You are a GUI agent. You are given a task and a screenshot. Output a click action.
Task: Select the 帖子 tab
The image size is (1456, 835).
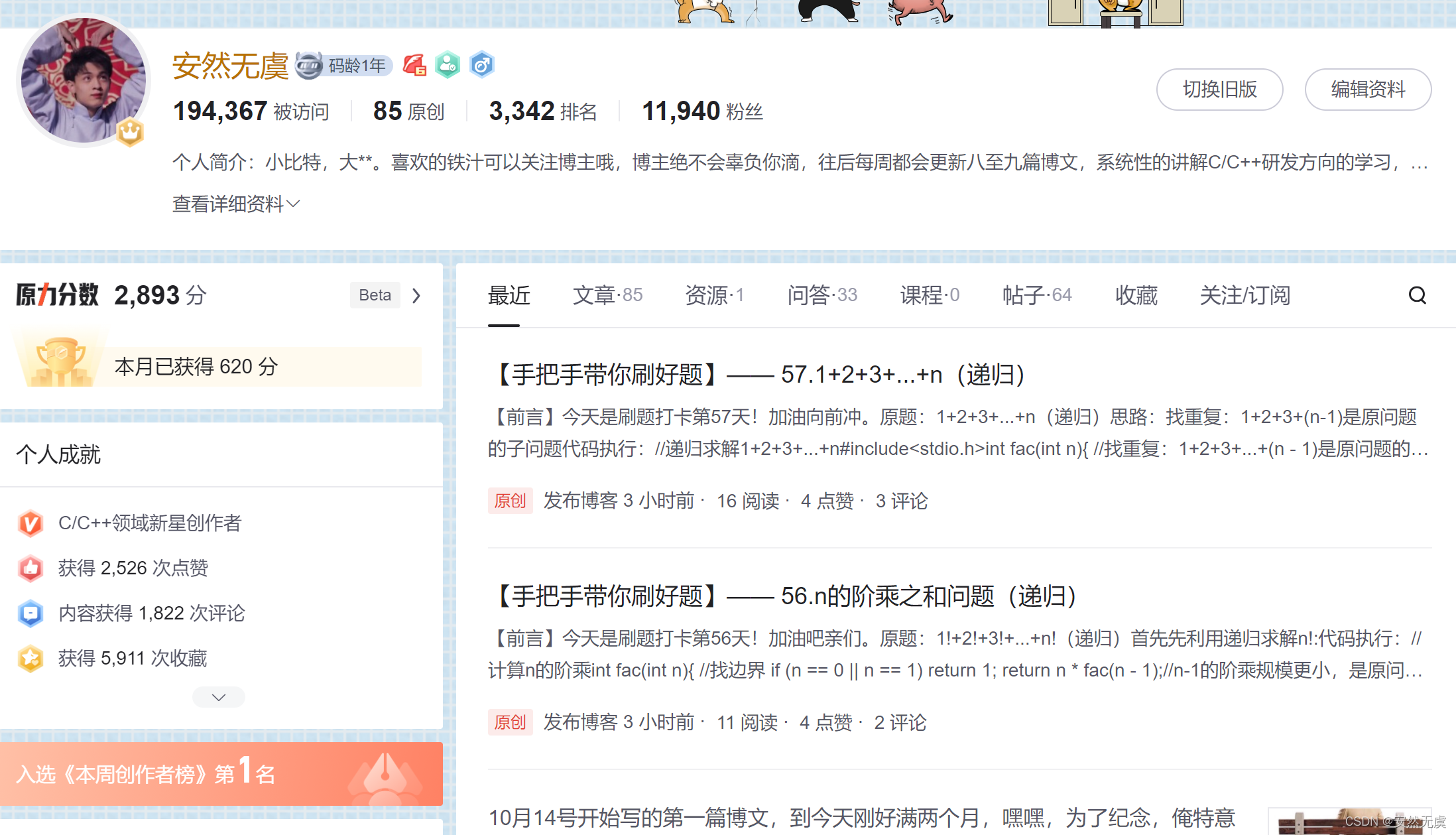pos(1036,295)
